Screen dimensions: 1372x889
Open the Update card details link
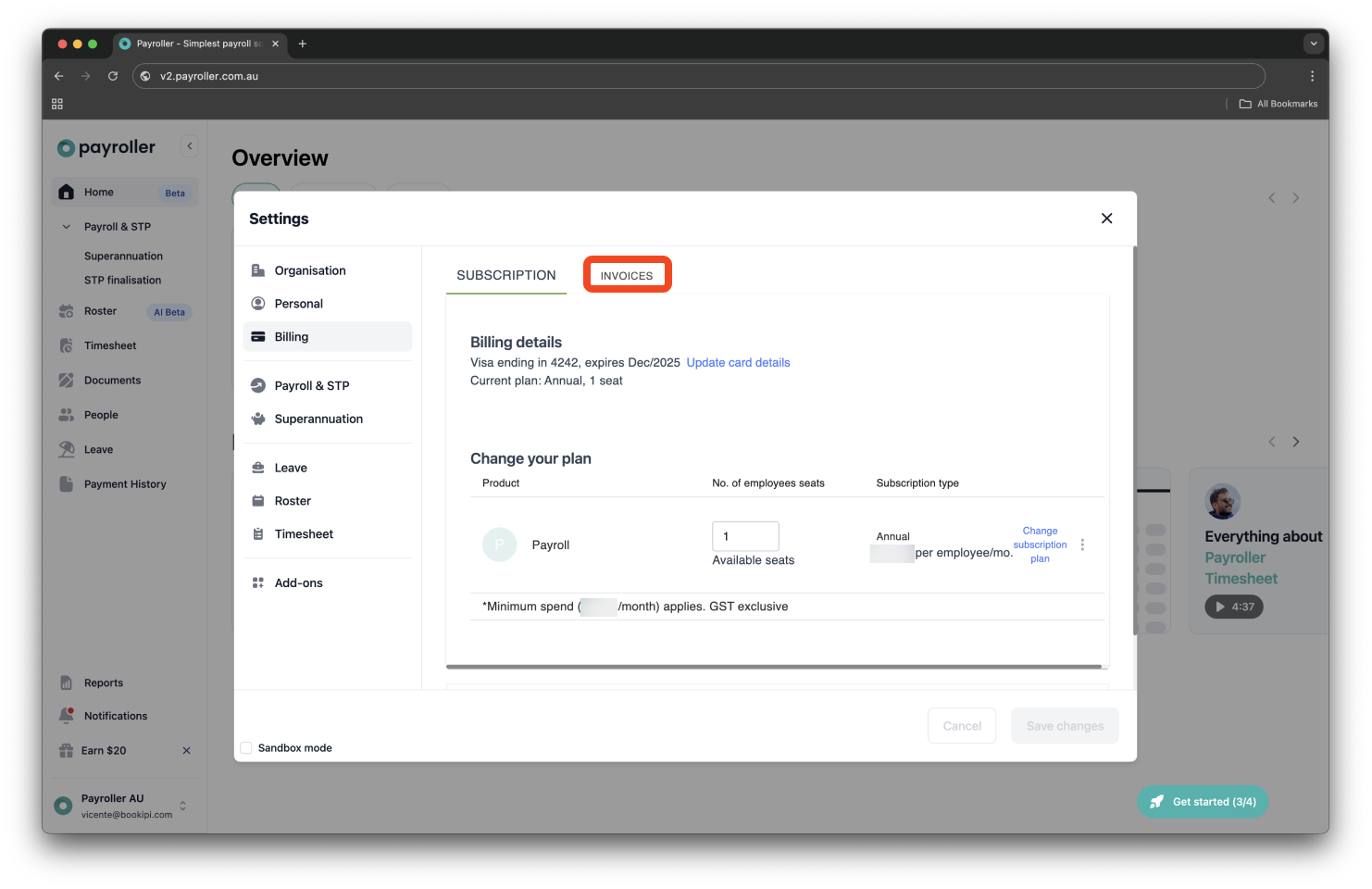click(738, 362)
